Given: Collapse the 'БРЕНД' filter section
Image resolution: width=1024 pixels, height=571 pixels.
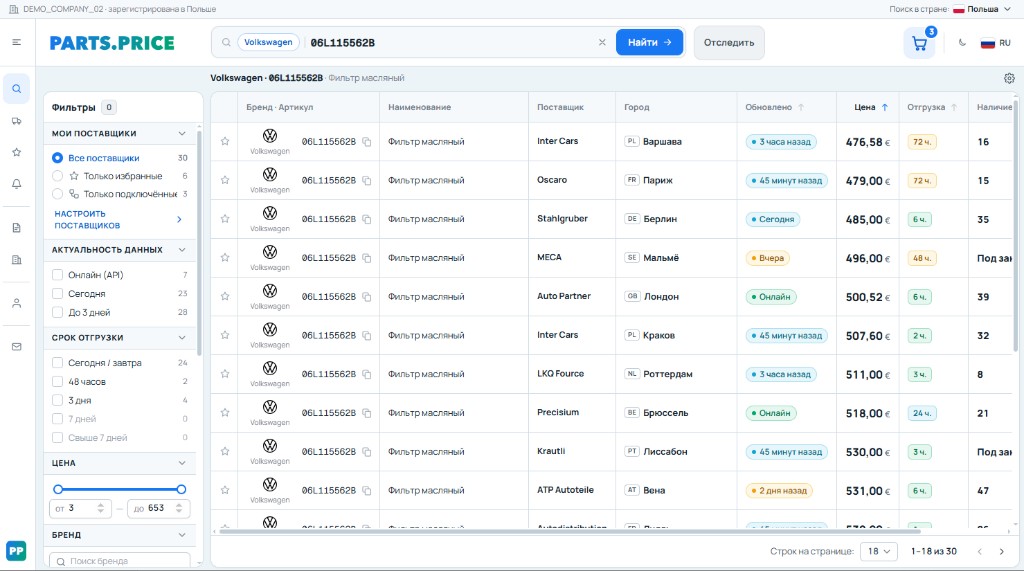Looking at the screenshot, I should coord(182,535).
